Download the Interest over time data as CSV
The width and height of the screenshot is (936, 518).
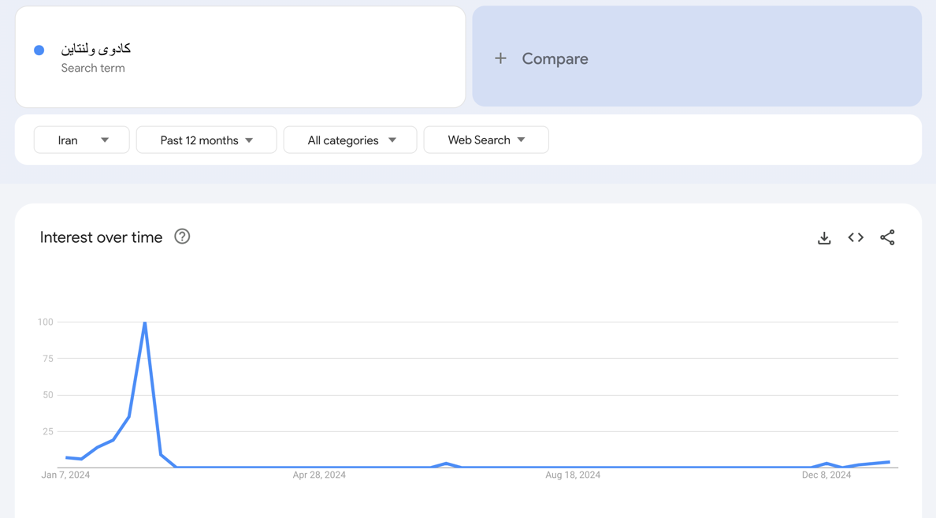tap(824, 238)
